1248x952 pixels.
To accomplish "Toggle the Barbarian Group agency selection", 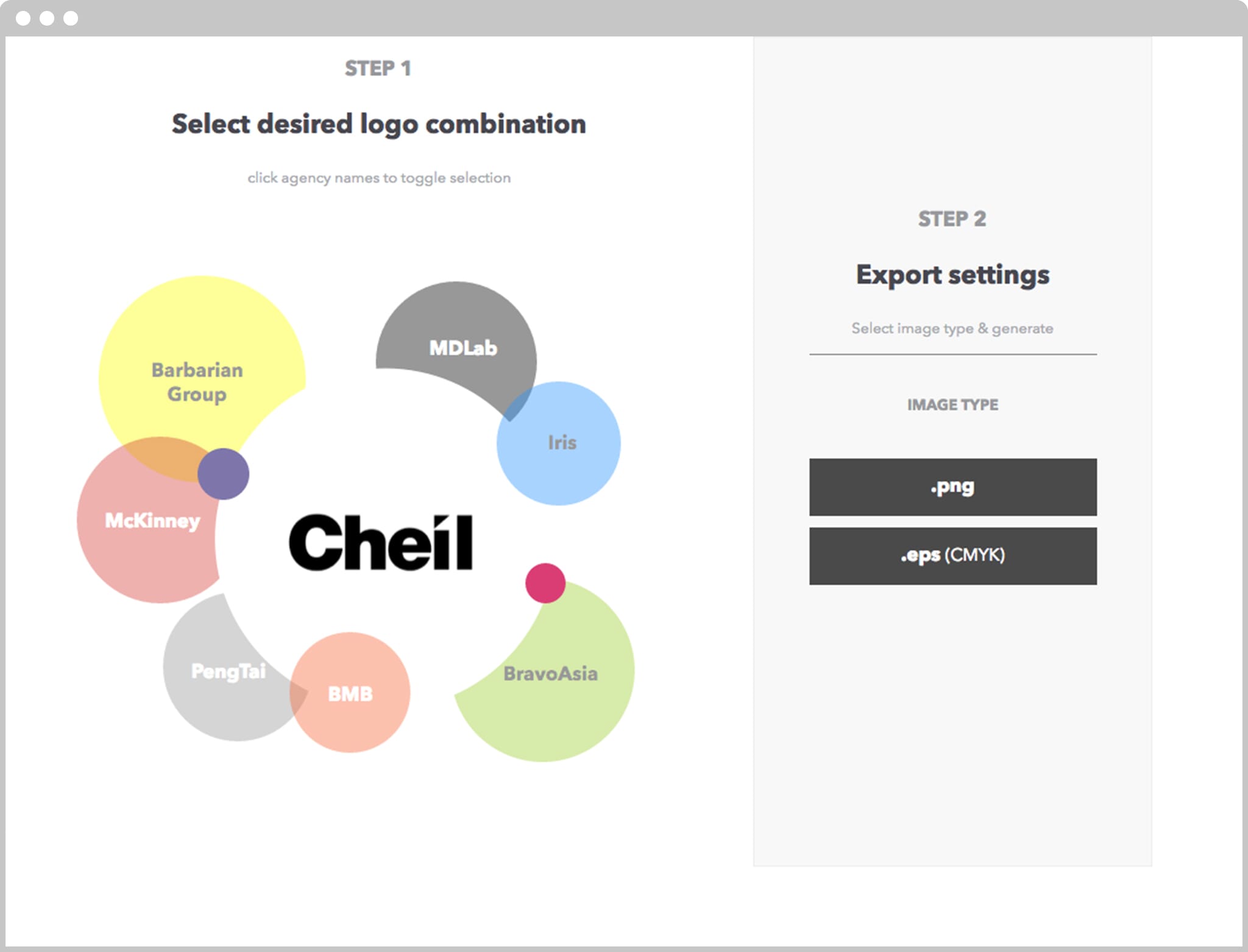I will pos(197,382).
